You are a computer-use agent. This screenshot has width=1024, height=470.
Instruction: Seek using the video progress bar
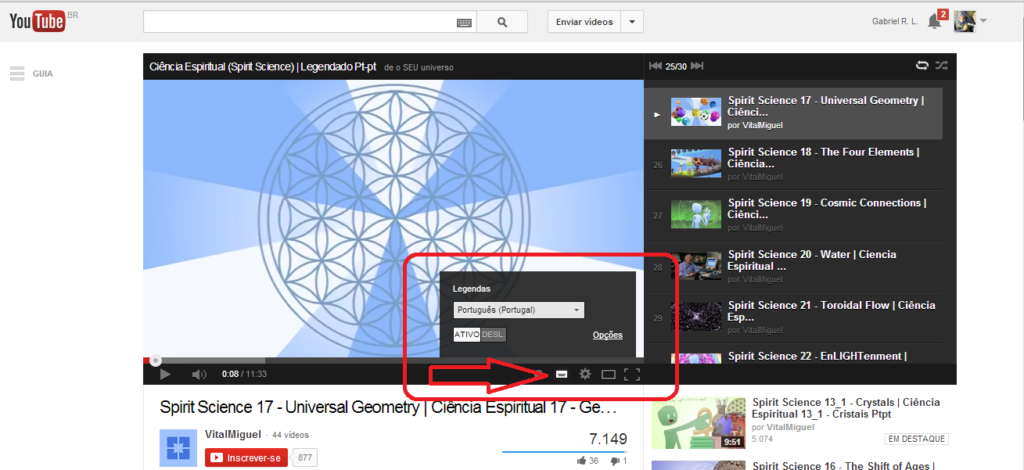tap(393, 360)
